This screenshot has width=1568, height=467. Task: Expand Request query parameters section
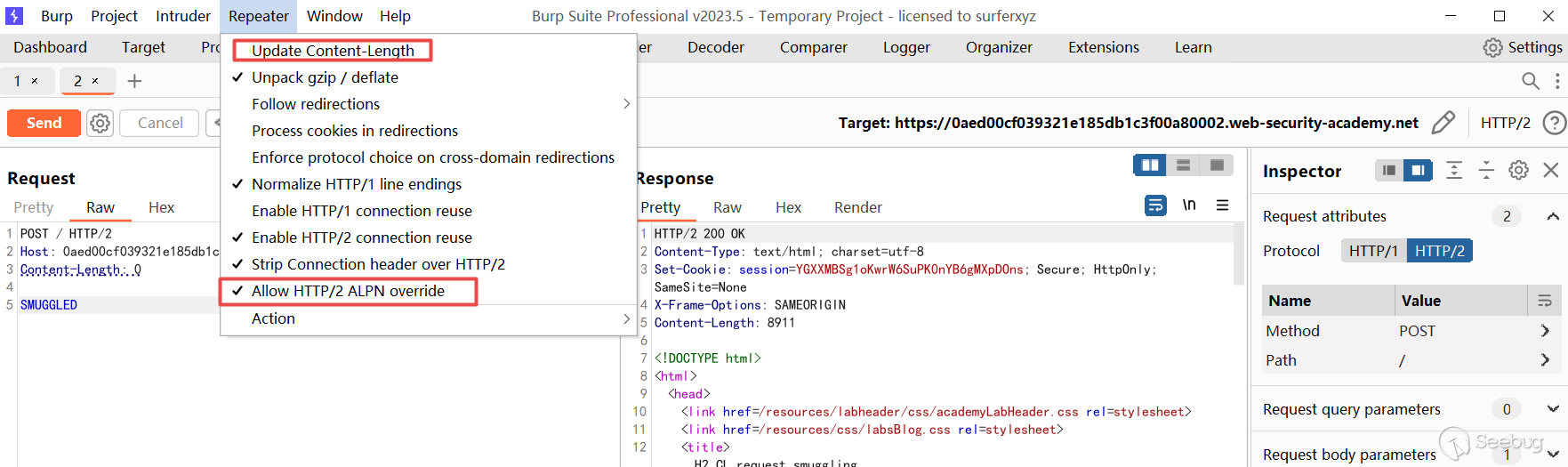coord(1553,409)
